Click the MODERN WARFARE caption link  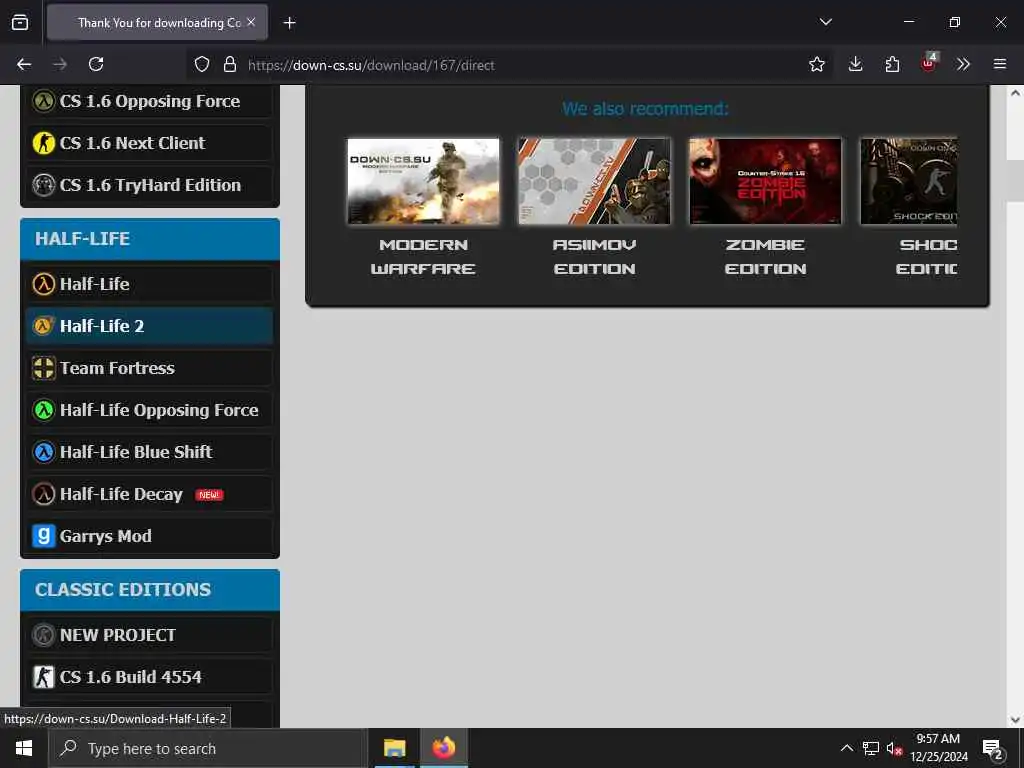click(423, 257)
